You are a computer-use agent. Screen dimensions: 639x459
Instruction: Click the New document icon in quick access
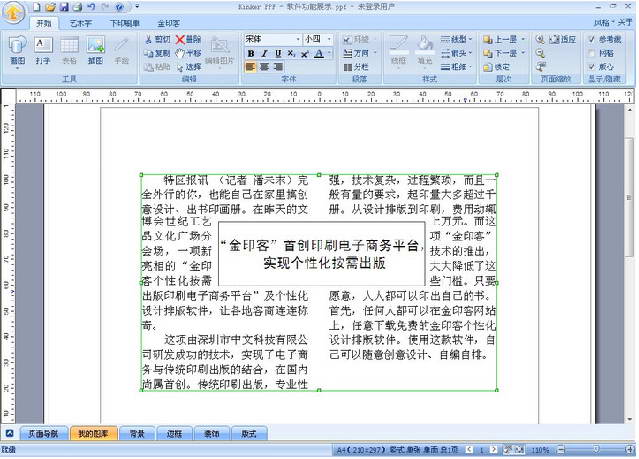tap(37, 7)
